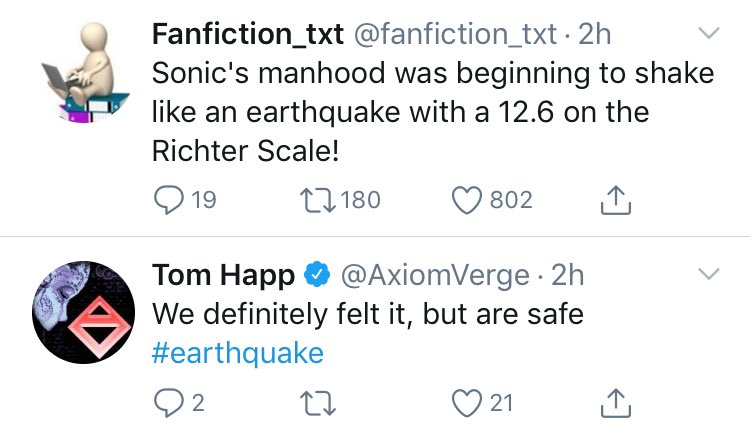Click Tom Happ's verified badge
Viewport: 750px width, 431px height.
coord(318,273)
